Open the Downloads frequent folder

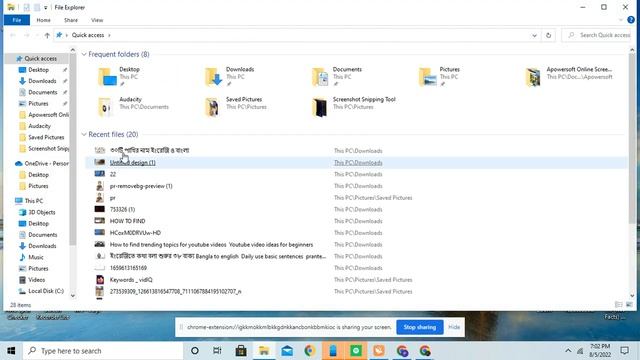click(229, 76)
